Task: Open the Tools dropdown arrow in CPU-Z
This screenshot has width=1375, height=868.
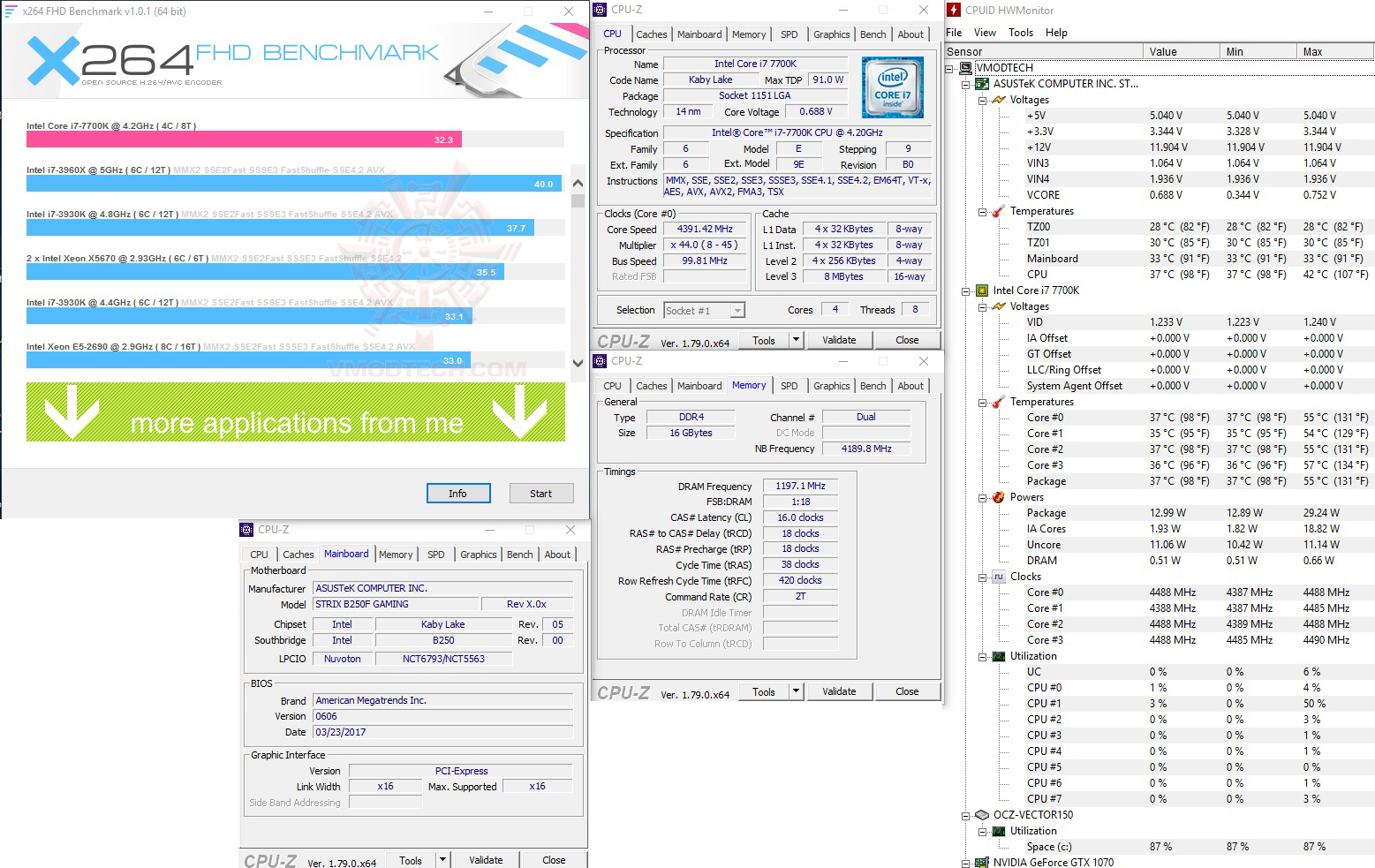Action: [795, 339]
